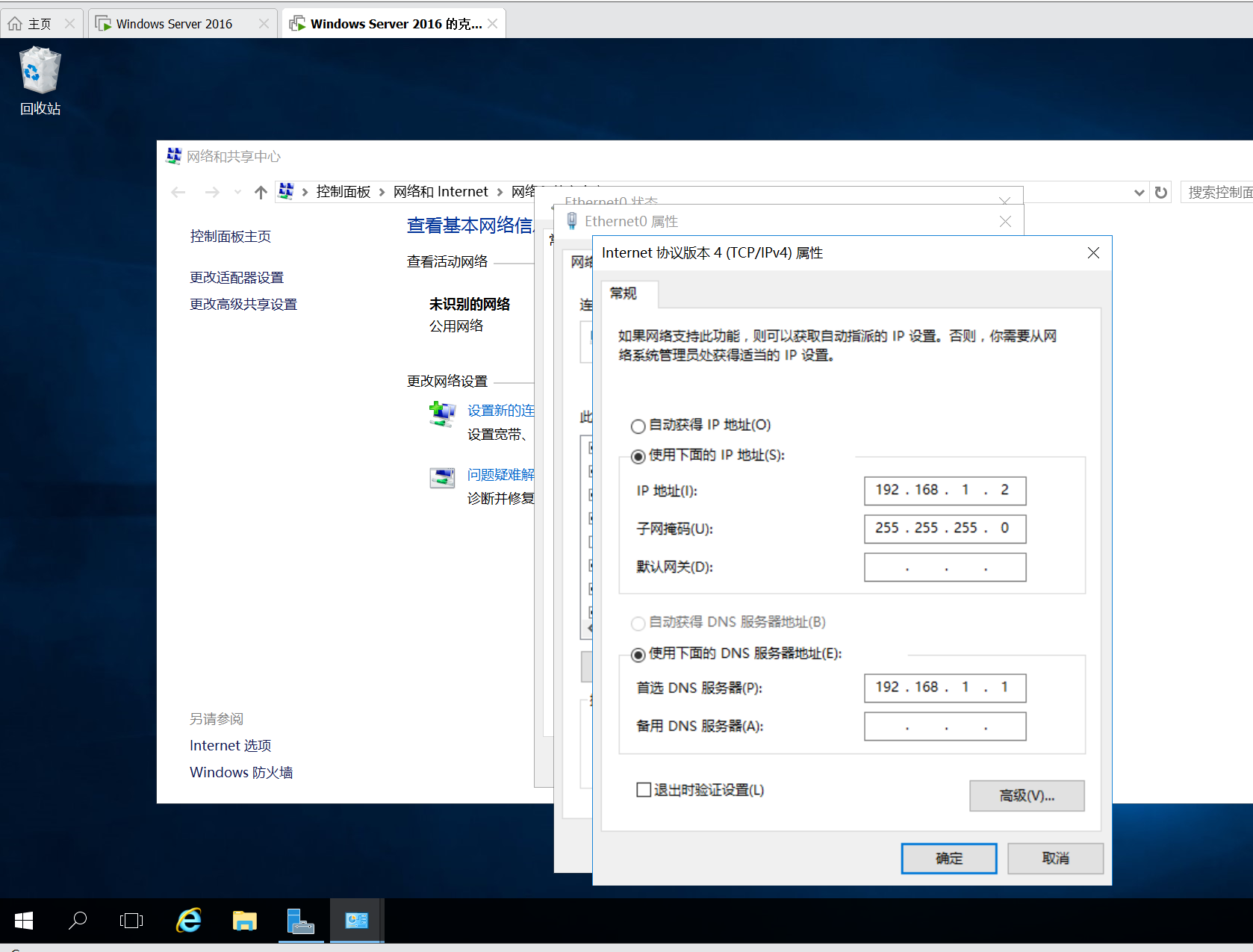The width and height of the screenshot is (1253, 952).
Task: Open the Internet 选项 link
Action: pyautogui.click(x=230, y=745)
